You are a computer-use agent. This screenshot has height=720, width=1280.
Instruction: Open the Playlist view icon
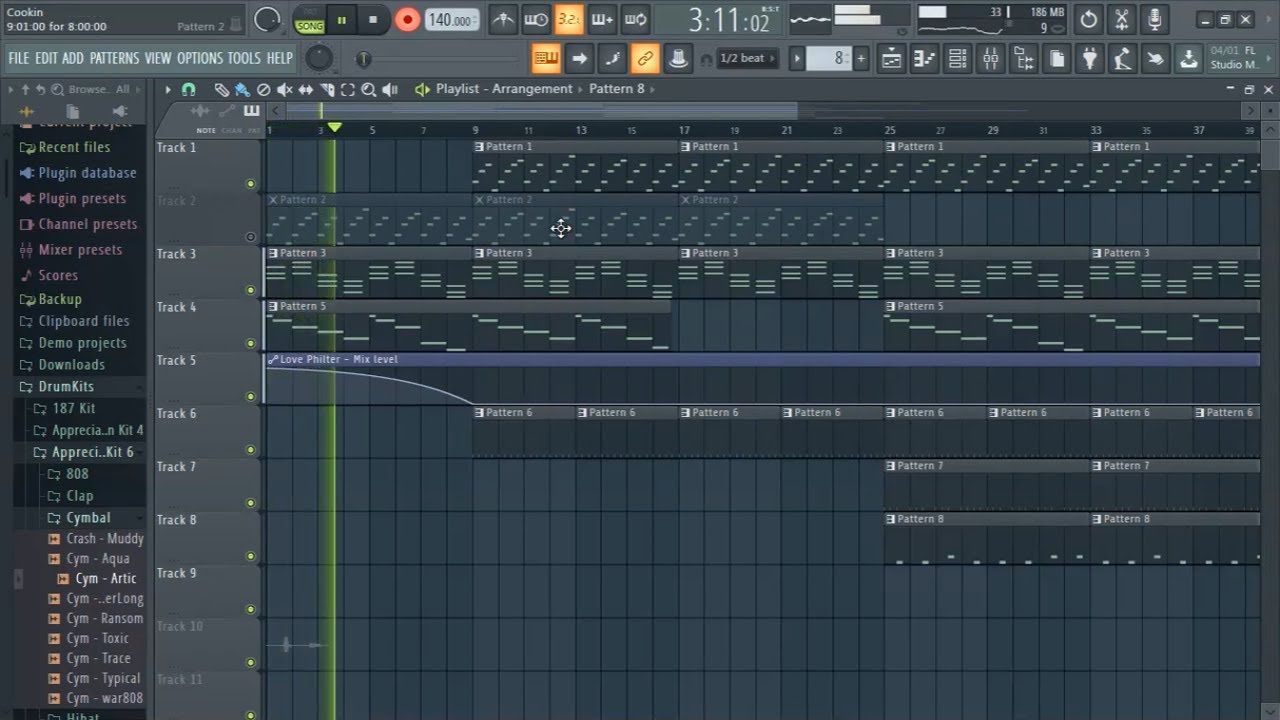(x=890, y=58)
